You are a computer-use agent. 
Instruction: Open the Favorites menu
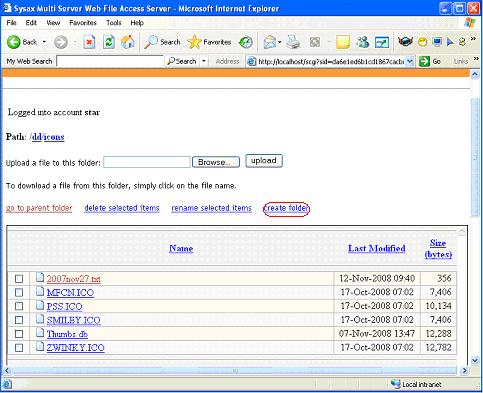point(83,23)
